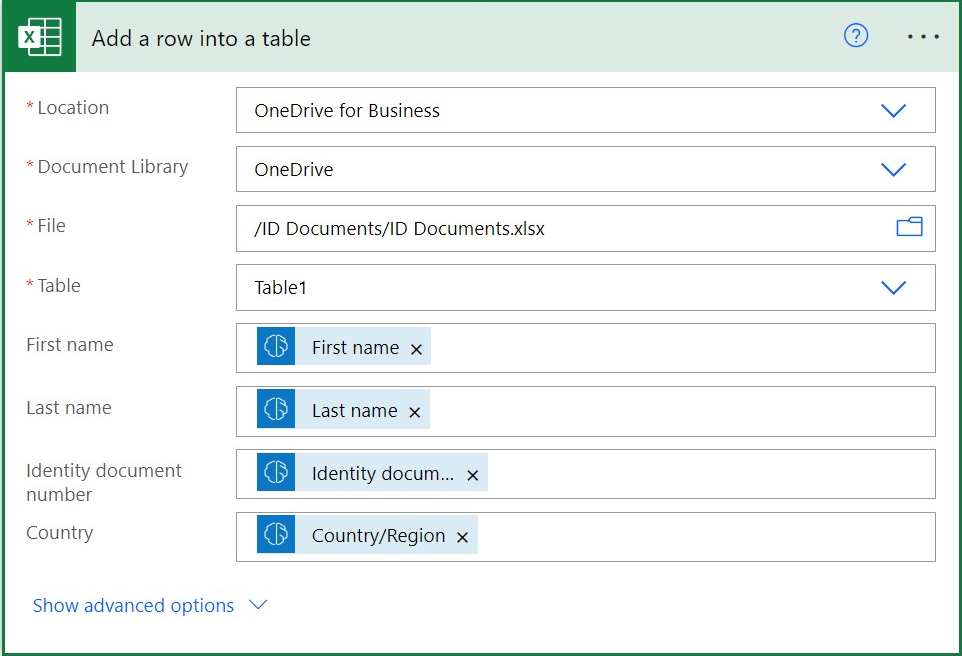Open the ellipsis menu in the header
The width and height of the screenshot is (962, 656).
922,37
